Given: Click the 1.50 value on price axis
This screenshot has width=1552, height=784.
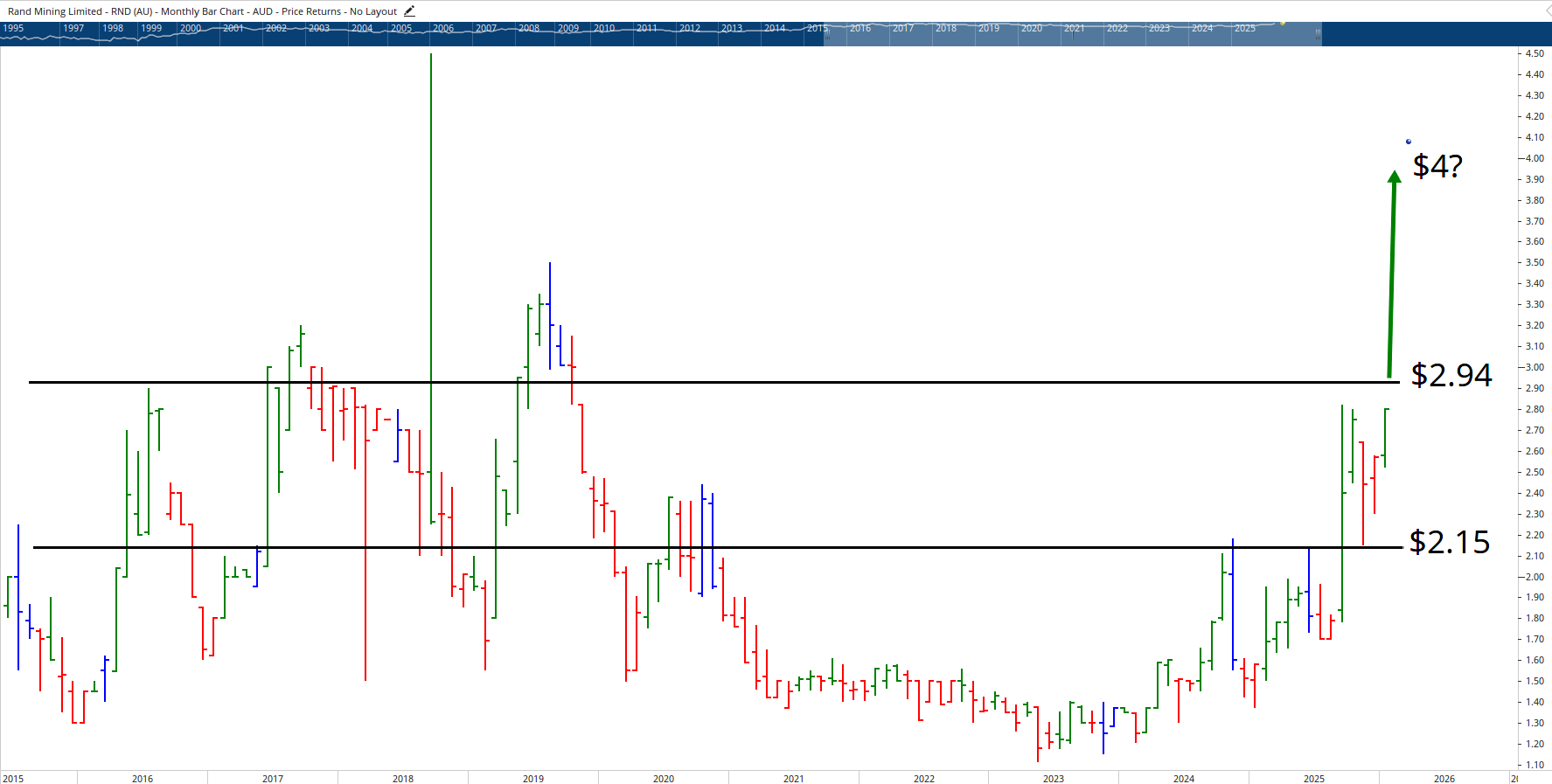Looking at the screenshot, I should pos(1535,681).
